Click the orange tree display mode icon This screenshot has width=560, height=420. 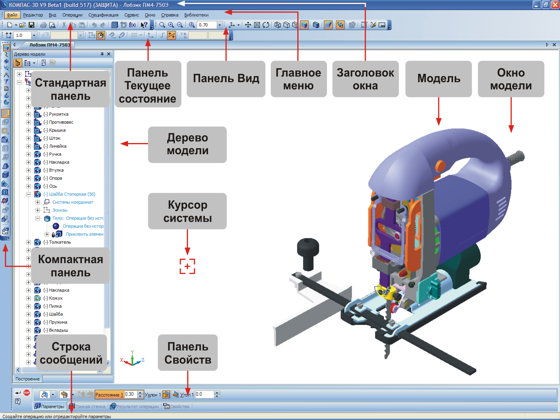18,63
